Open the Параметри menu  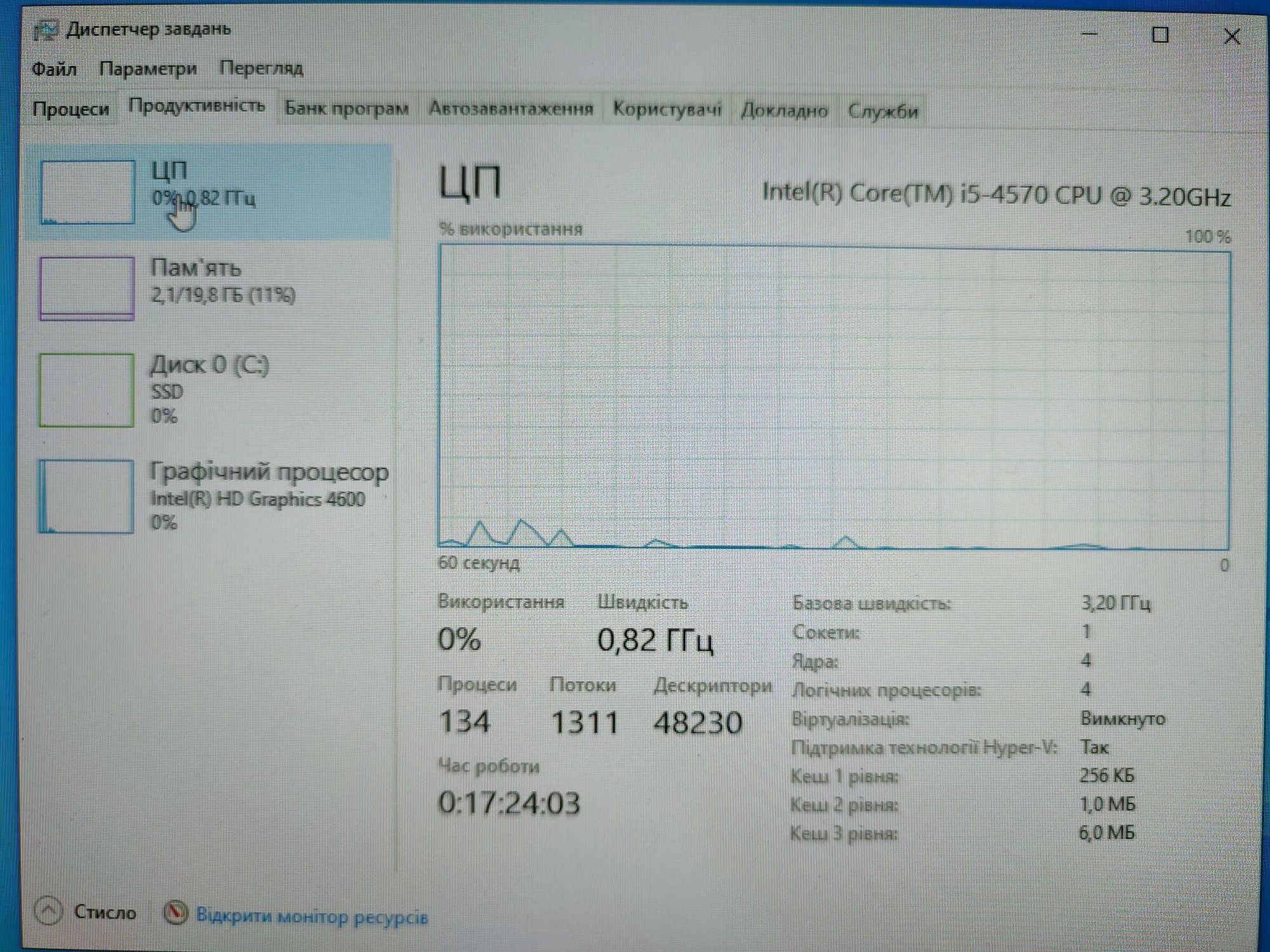tap(148, 68)
